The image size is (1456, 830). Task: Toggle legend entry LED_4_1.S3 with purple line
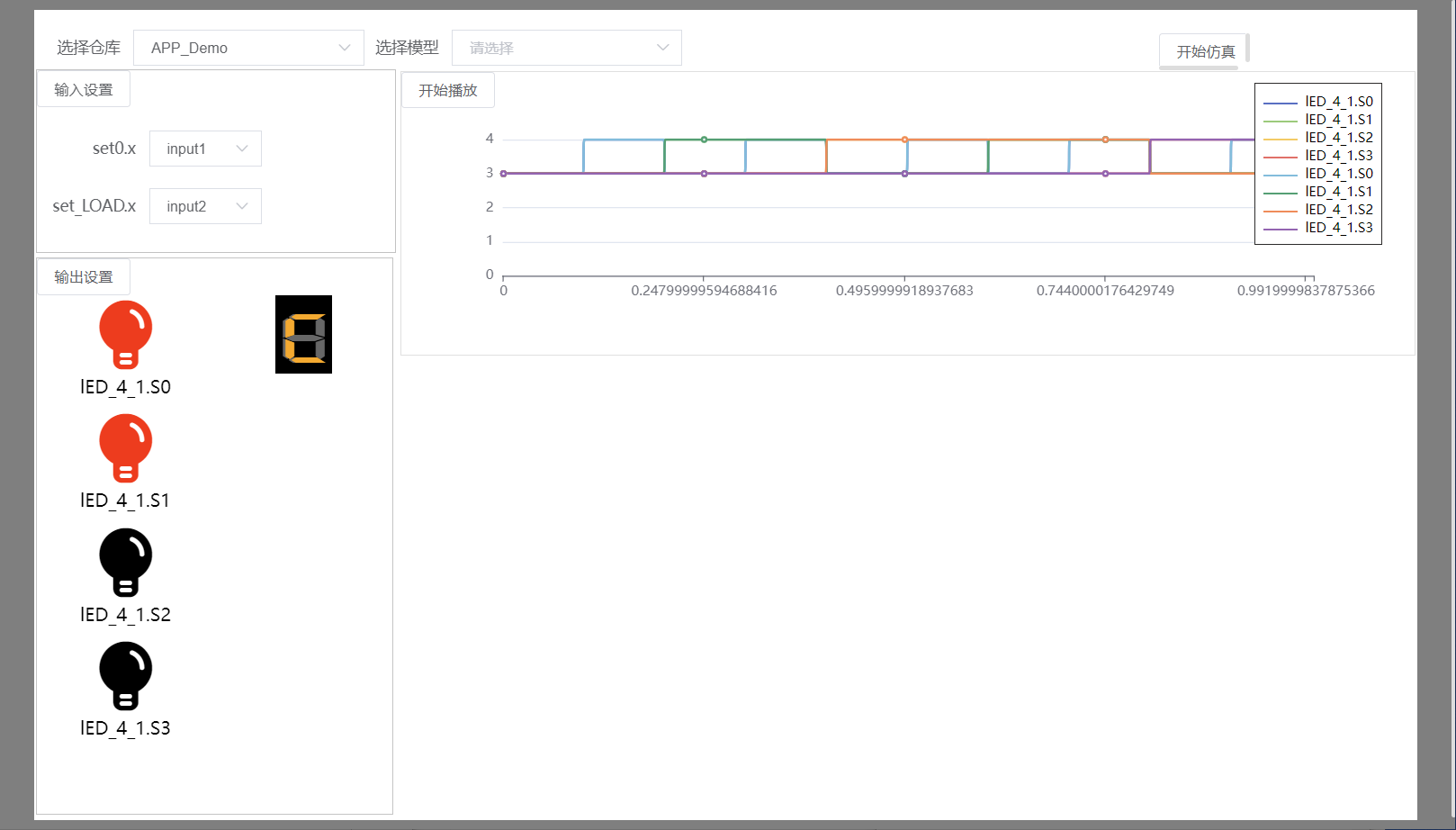(x=1318, y=228)
